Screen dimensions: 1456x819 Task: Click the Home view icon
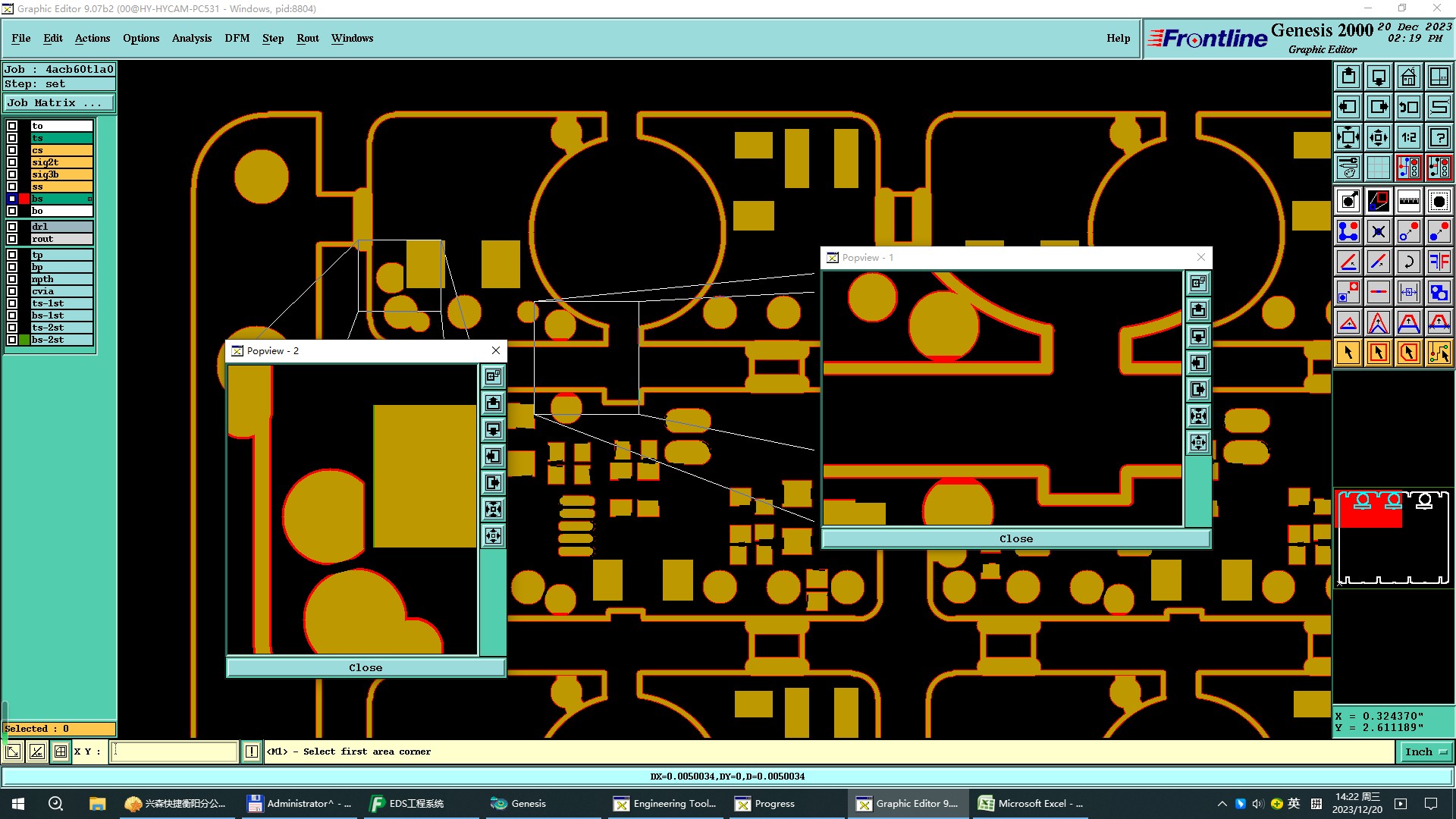pyautogui.click(x=1408, y=77)
